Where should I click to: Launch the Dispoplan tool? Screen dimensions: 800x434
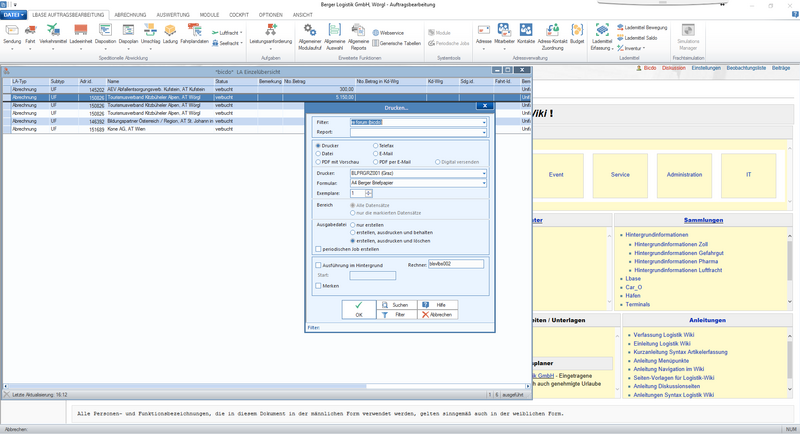(128, 34)
